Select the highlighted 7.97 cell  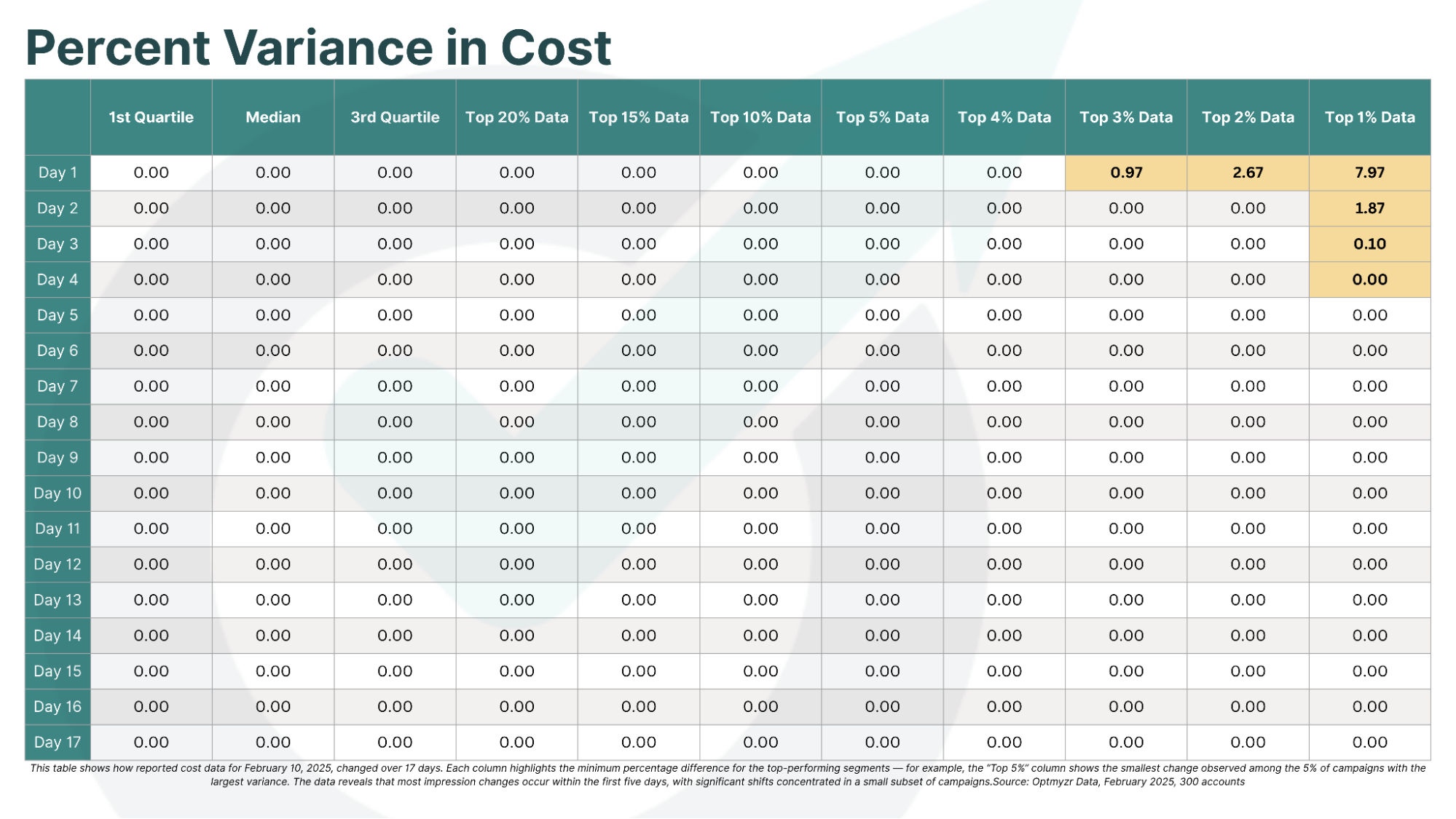tap(1370, 173)
